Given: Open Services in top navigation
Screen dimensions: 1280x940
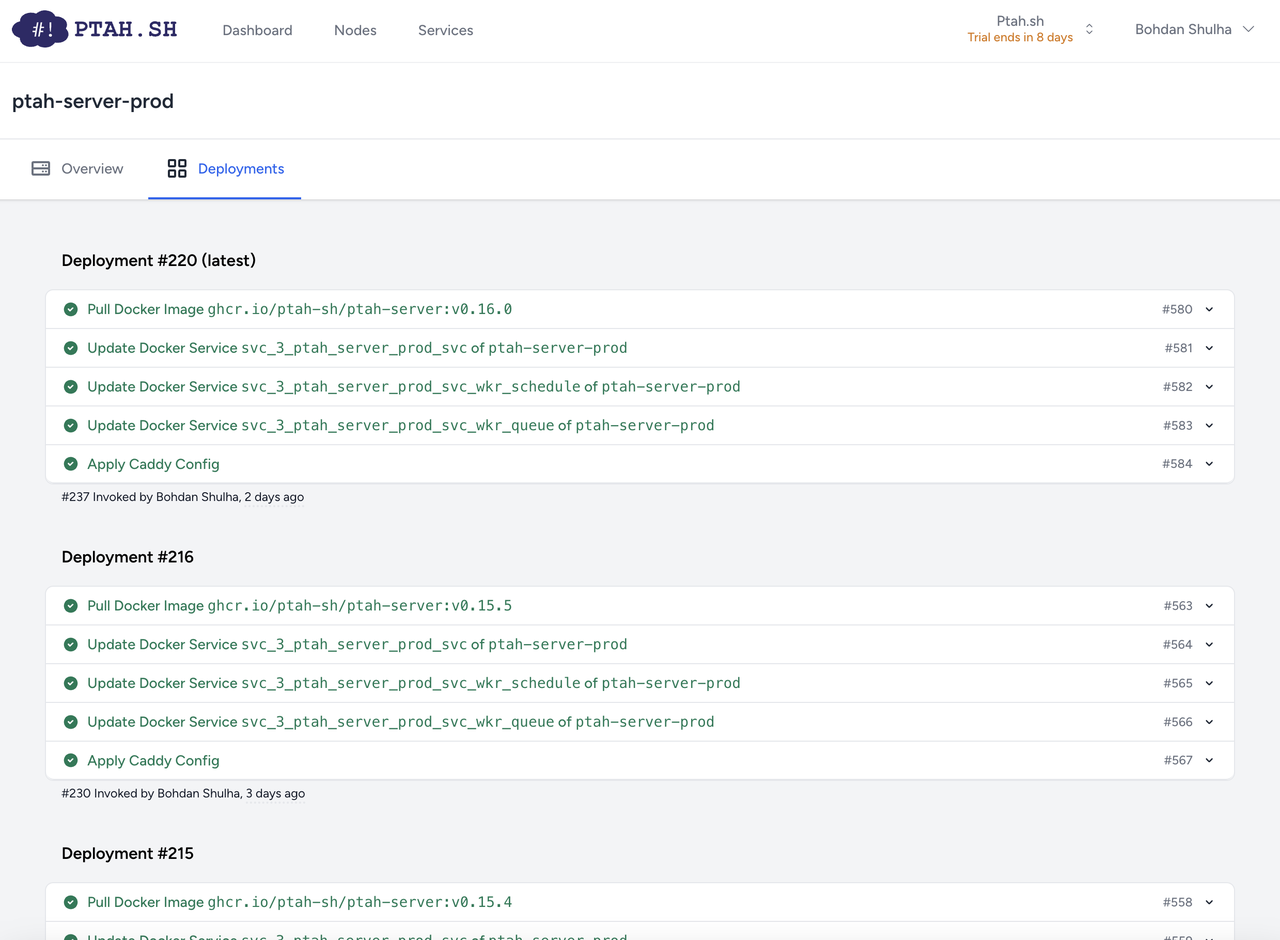Looking at the screenshot, I should click(x=446, y=30).
